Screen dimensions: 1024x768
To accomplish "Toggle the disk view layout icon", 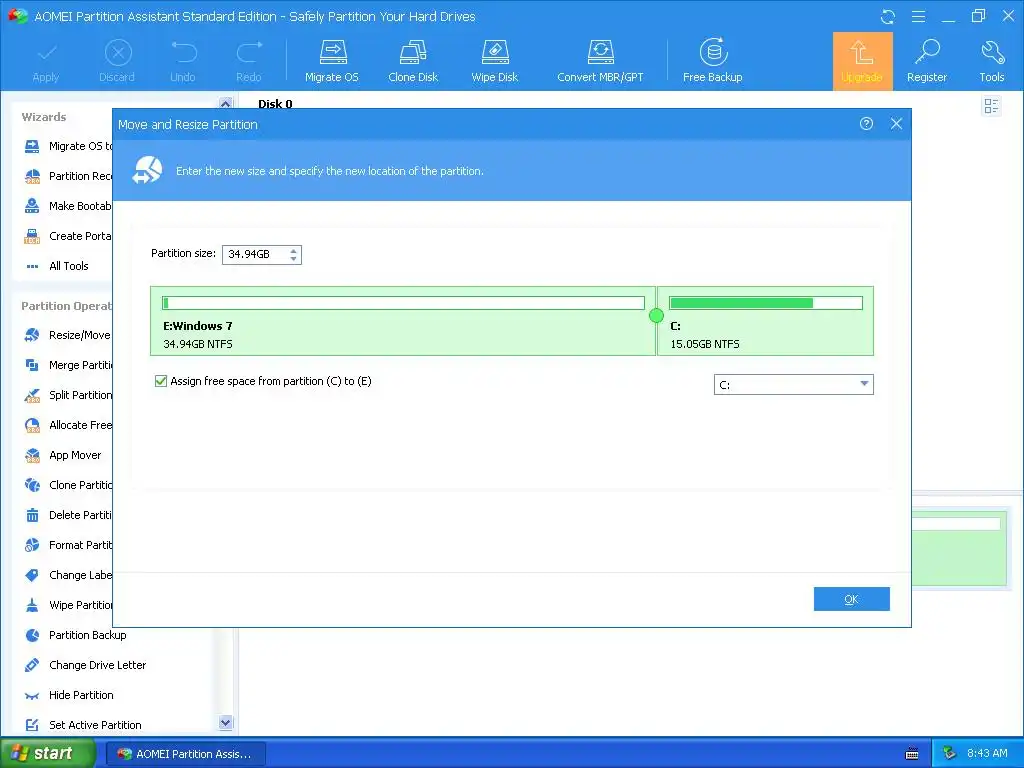I will click(x=991, y=106).
